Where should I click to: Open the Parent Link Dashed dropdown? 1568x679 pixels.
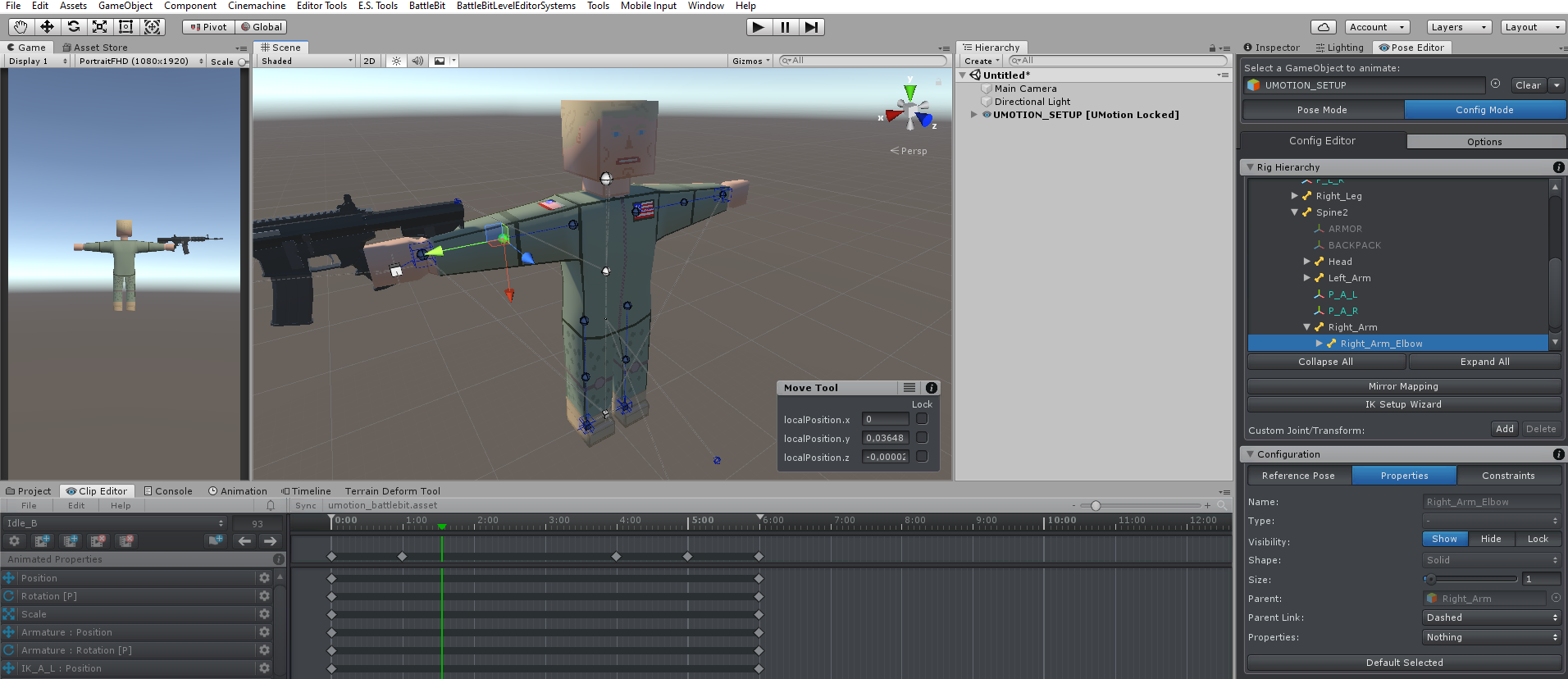click(1492, 617)
